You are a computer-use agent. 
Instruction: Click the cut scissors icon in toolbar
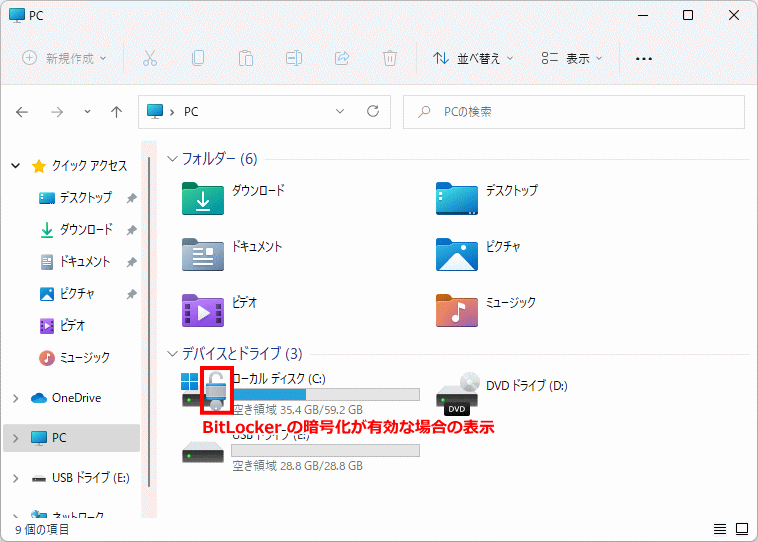pos(150,58)
